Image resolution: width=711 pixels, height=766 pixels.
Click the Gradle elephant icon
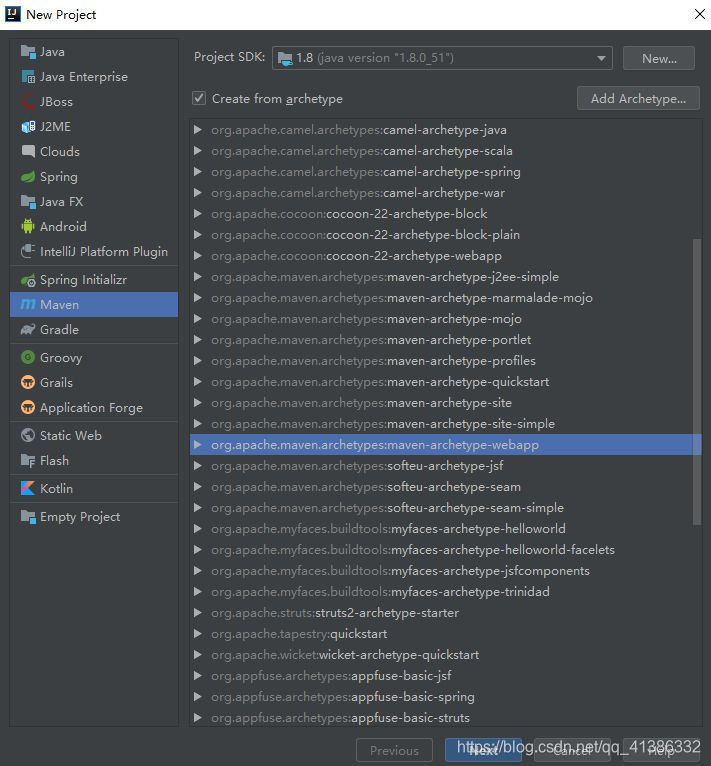click(28, 330)
